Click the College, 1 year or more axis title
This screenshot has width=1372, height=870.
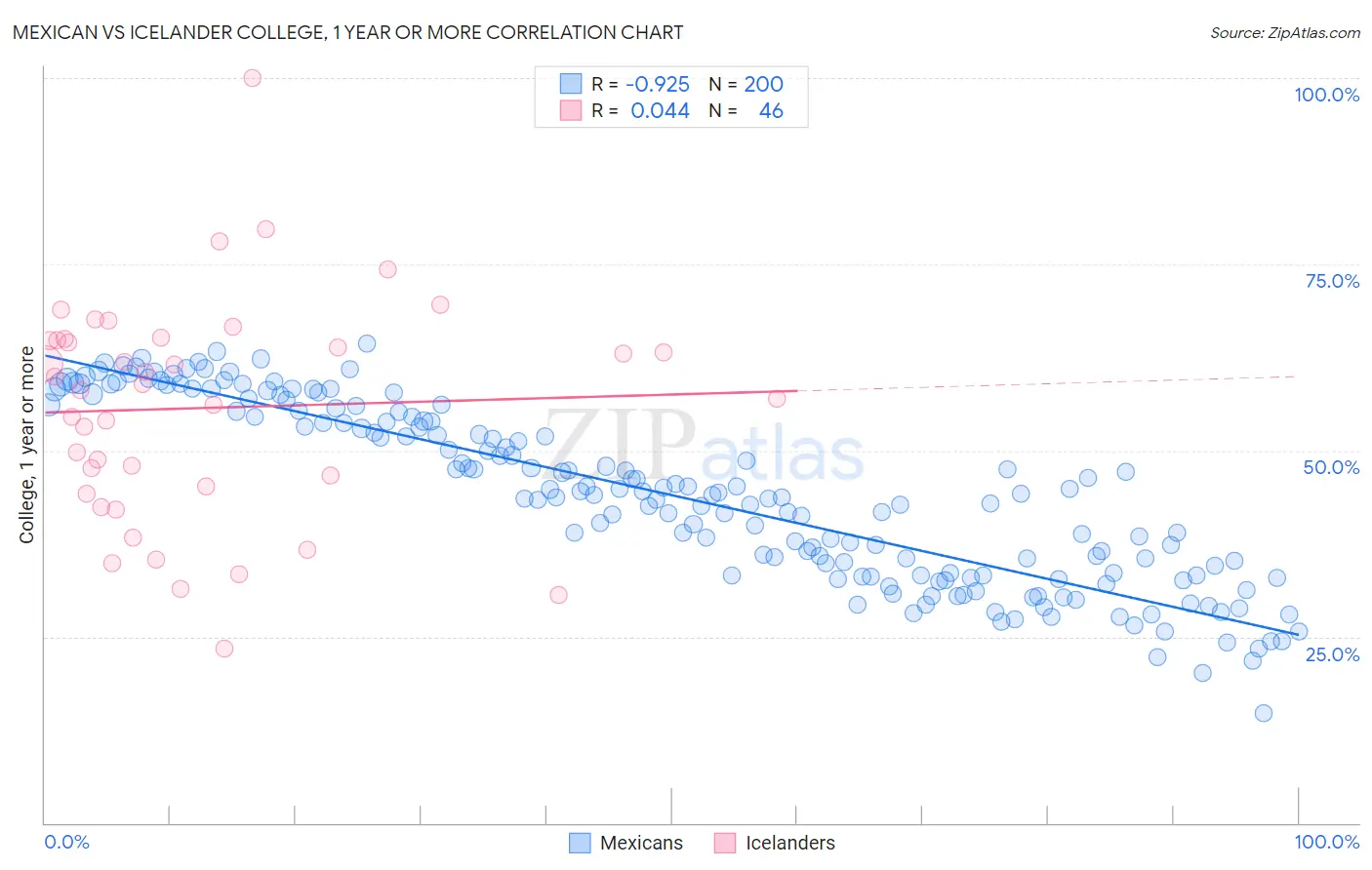[x=27, y=446]
